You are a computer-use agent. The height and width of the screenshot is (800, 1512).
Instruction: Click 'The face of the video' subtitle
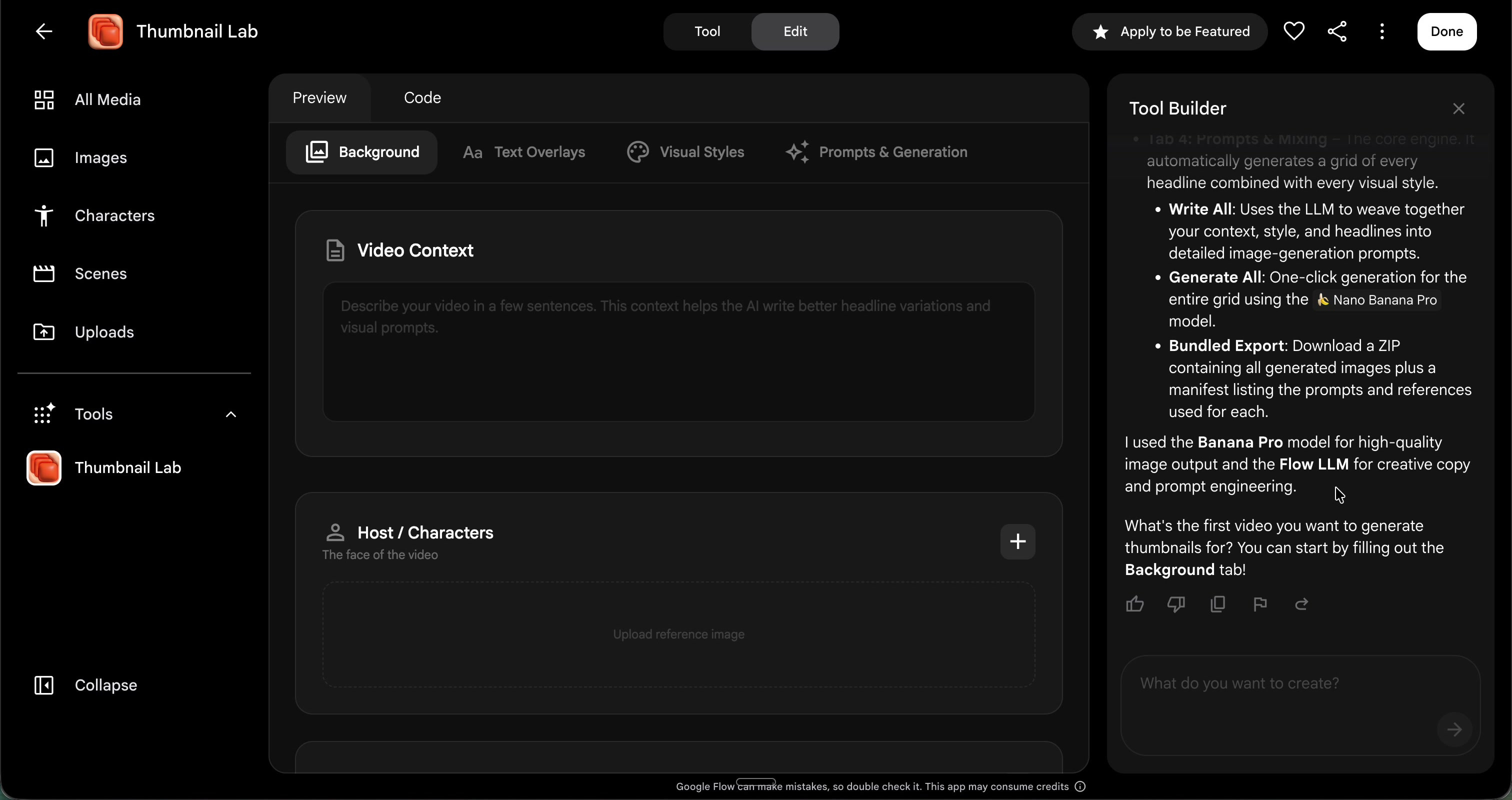pos(380,555)
